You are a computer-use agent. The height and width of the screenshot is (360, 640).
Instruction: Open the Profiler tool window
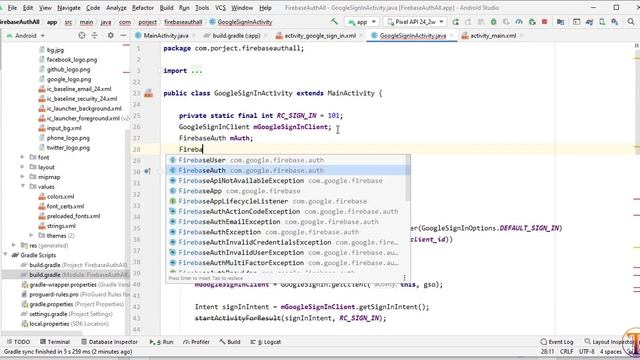(x=196, y=342)
